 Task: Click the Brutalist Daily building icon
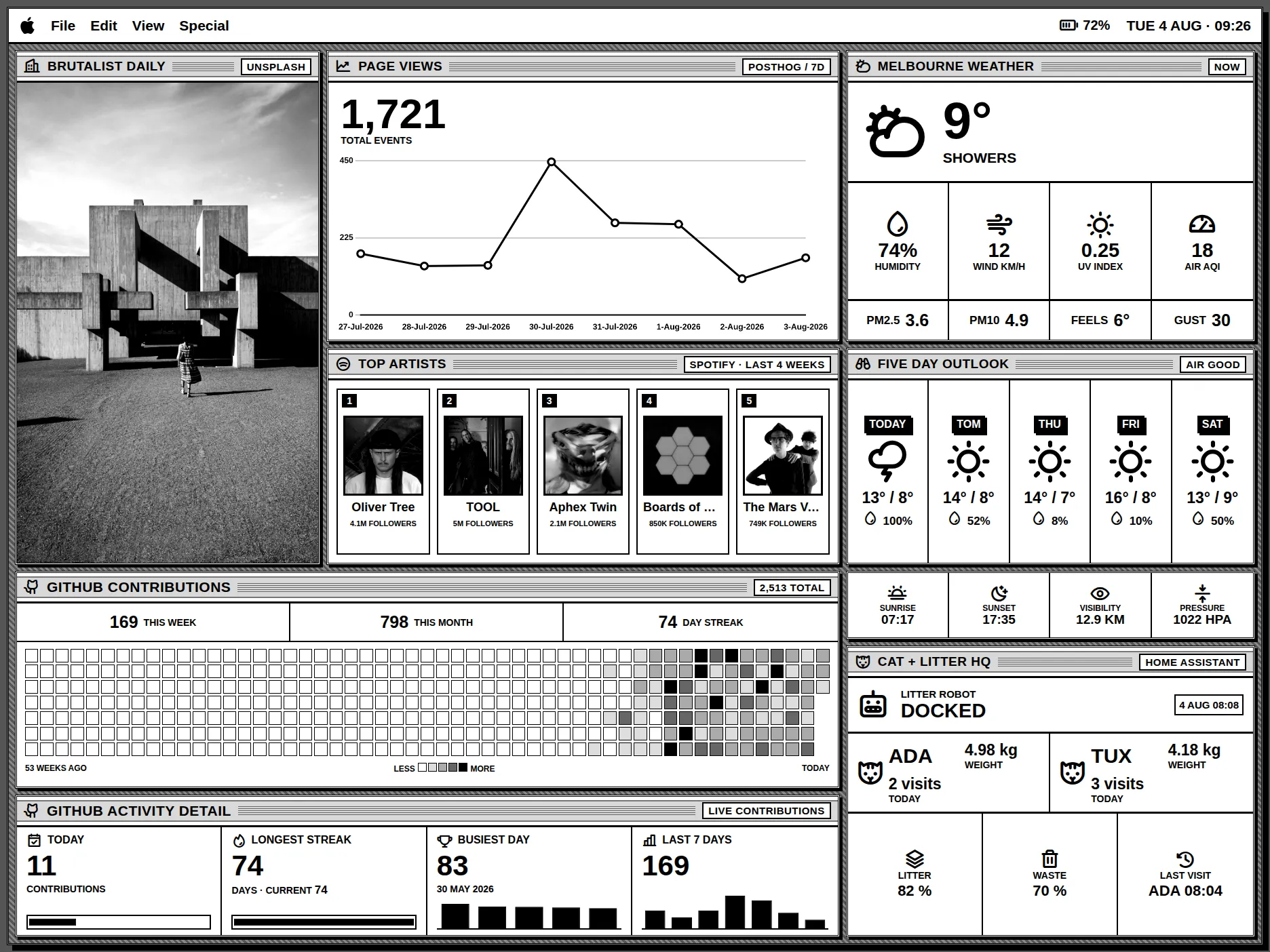coord(32,66)
